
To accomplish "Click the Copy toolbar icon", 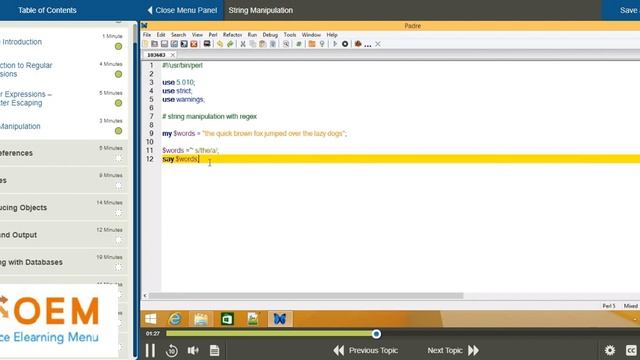I will click(253, 44).
